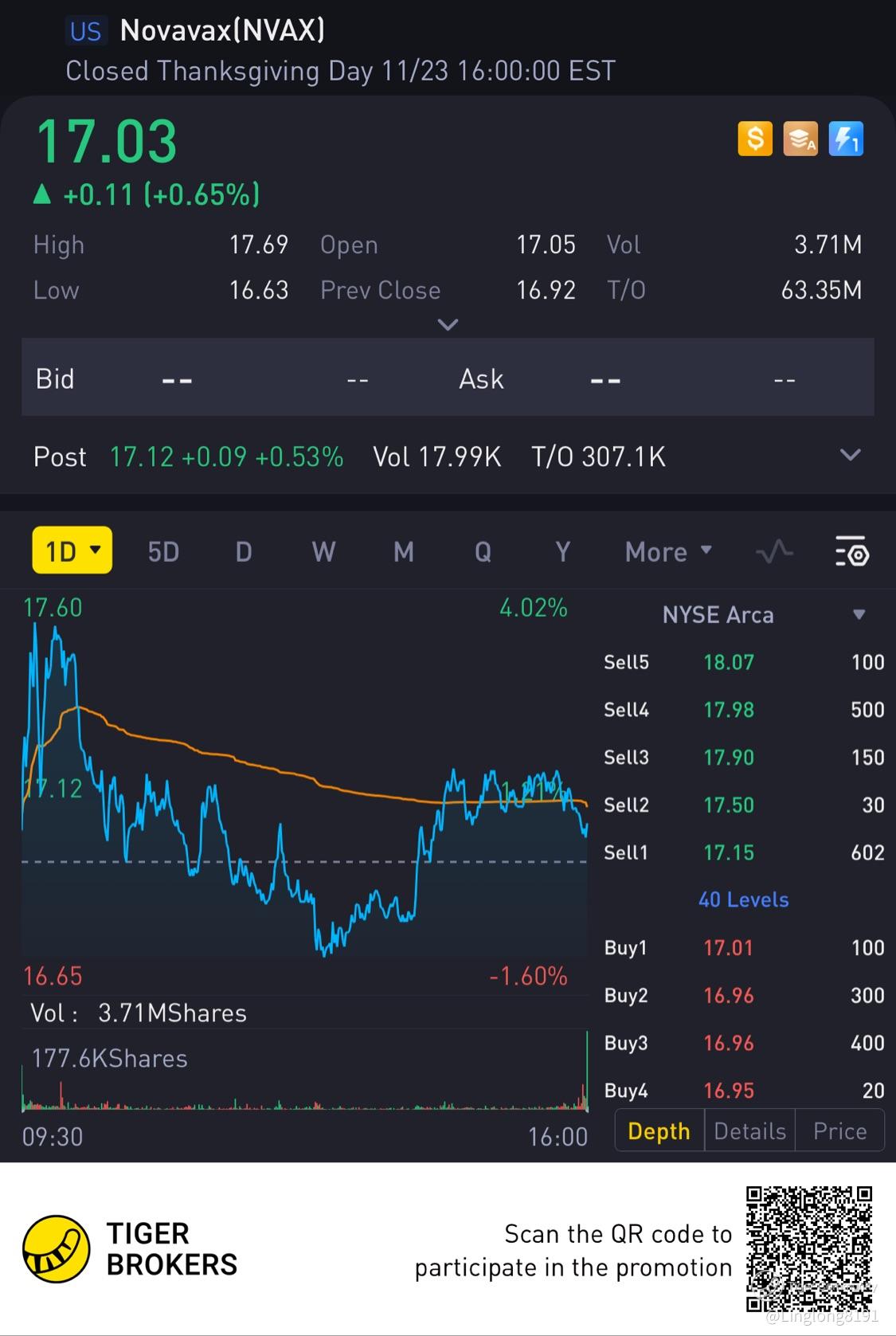896x1336 pixels.
Task: Tap the Buy2 16.96 order row
Action: point(744,995)
